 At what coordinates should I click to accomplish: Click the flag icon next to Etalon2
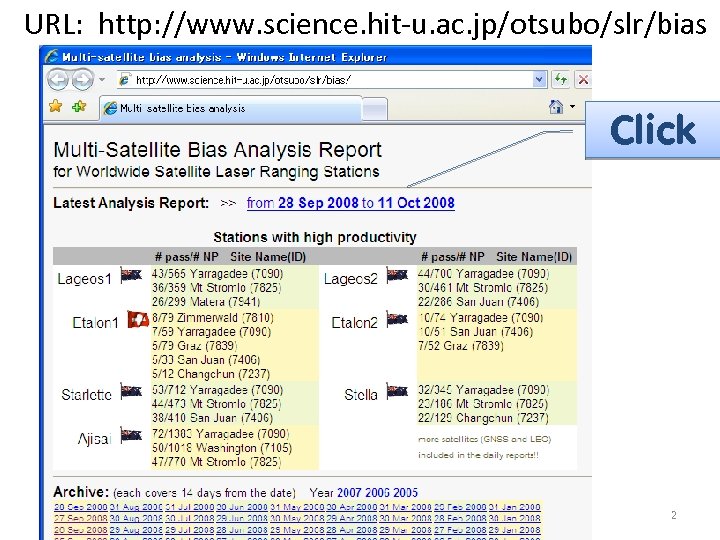coord(397,319)
